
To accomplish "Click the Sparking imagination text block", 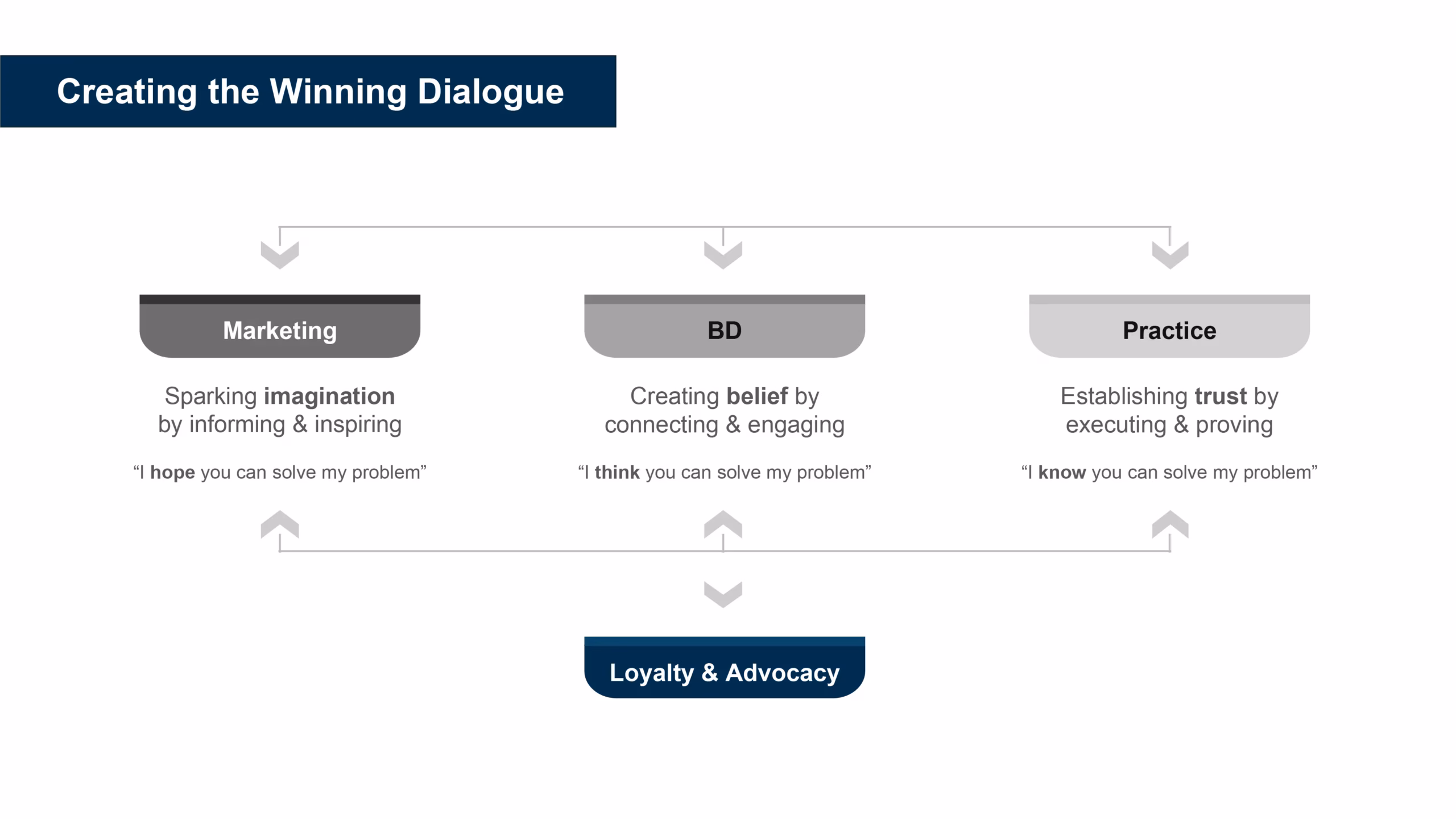I will point(280,410).
